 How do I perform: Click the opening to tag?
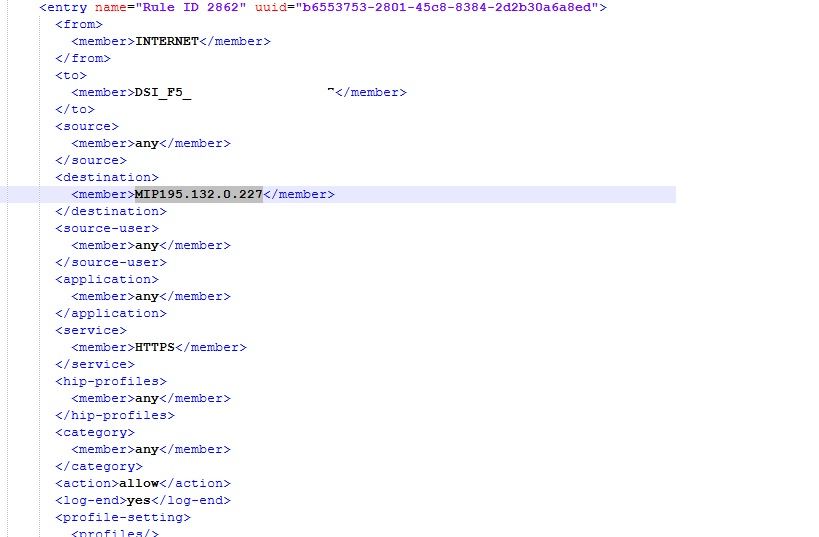tap(71, 76)
